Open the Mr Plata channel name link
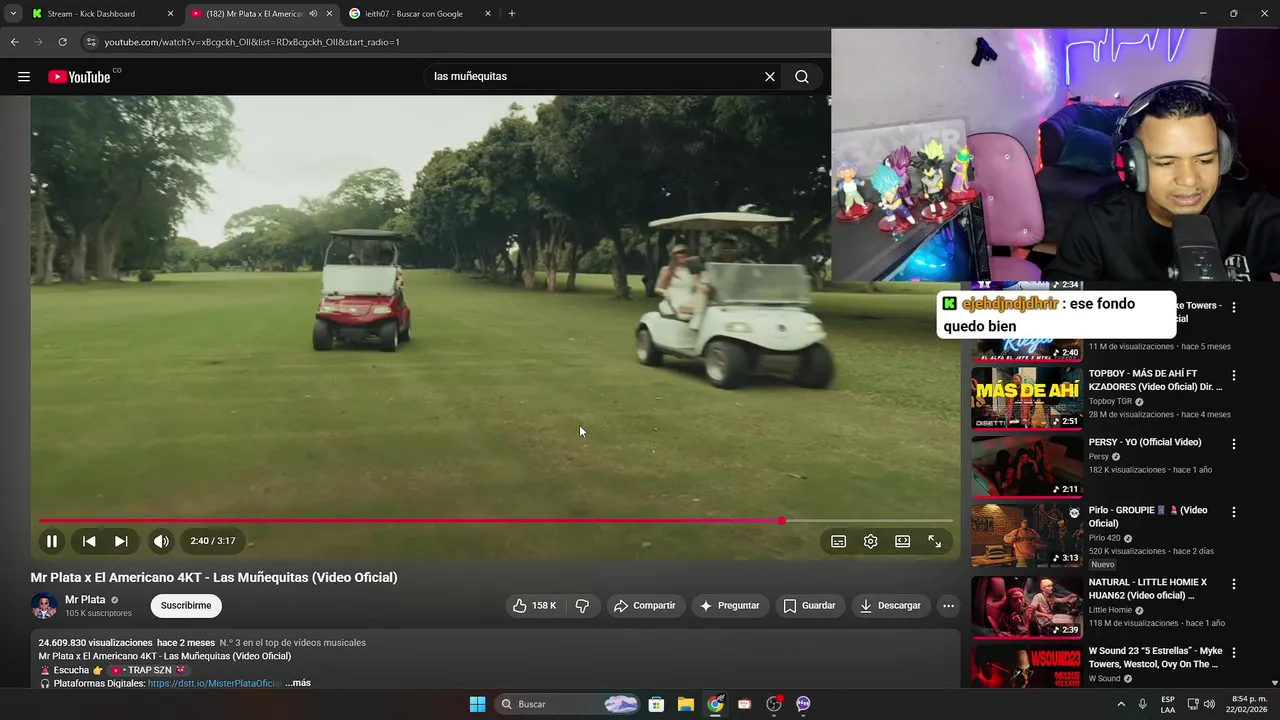1280x720 pixels. (85, 600)
